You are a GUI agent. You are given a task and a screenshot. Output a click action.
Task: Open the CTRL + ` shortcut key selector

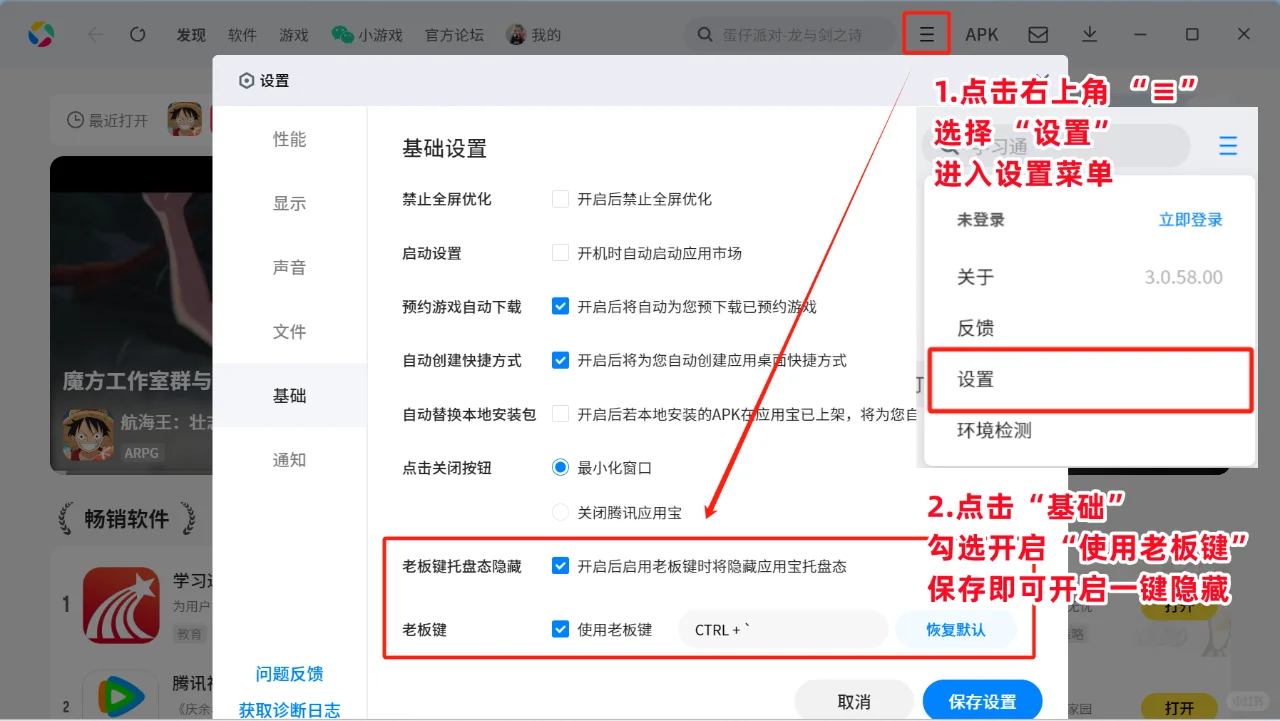(x=783, y=629)
